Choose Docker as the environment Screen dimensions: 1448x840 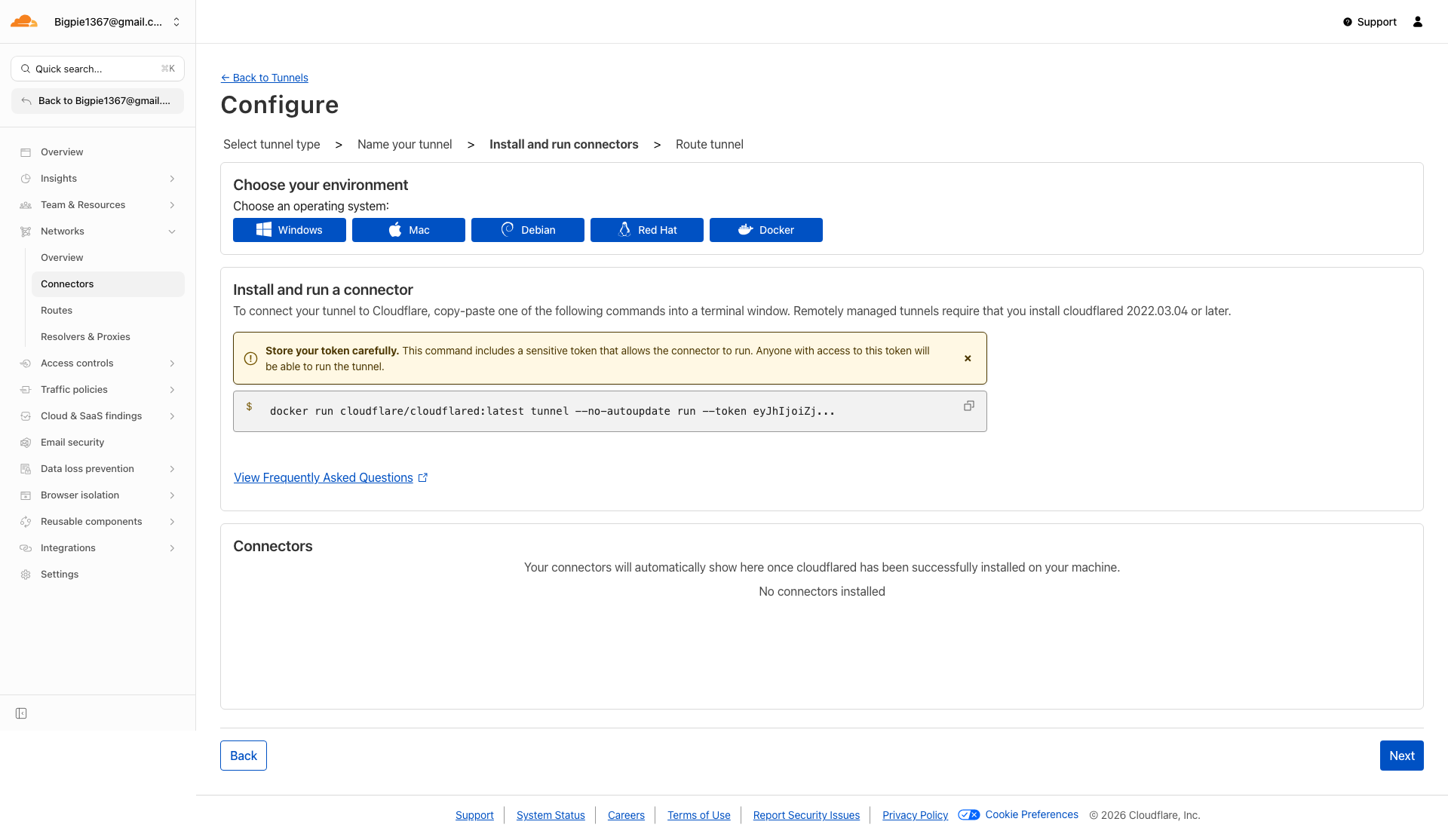click(766, 230)
